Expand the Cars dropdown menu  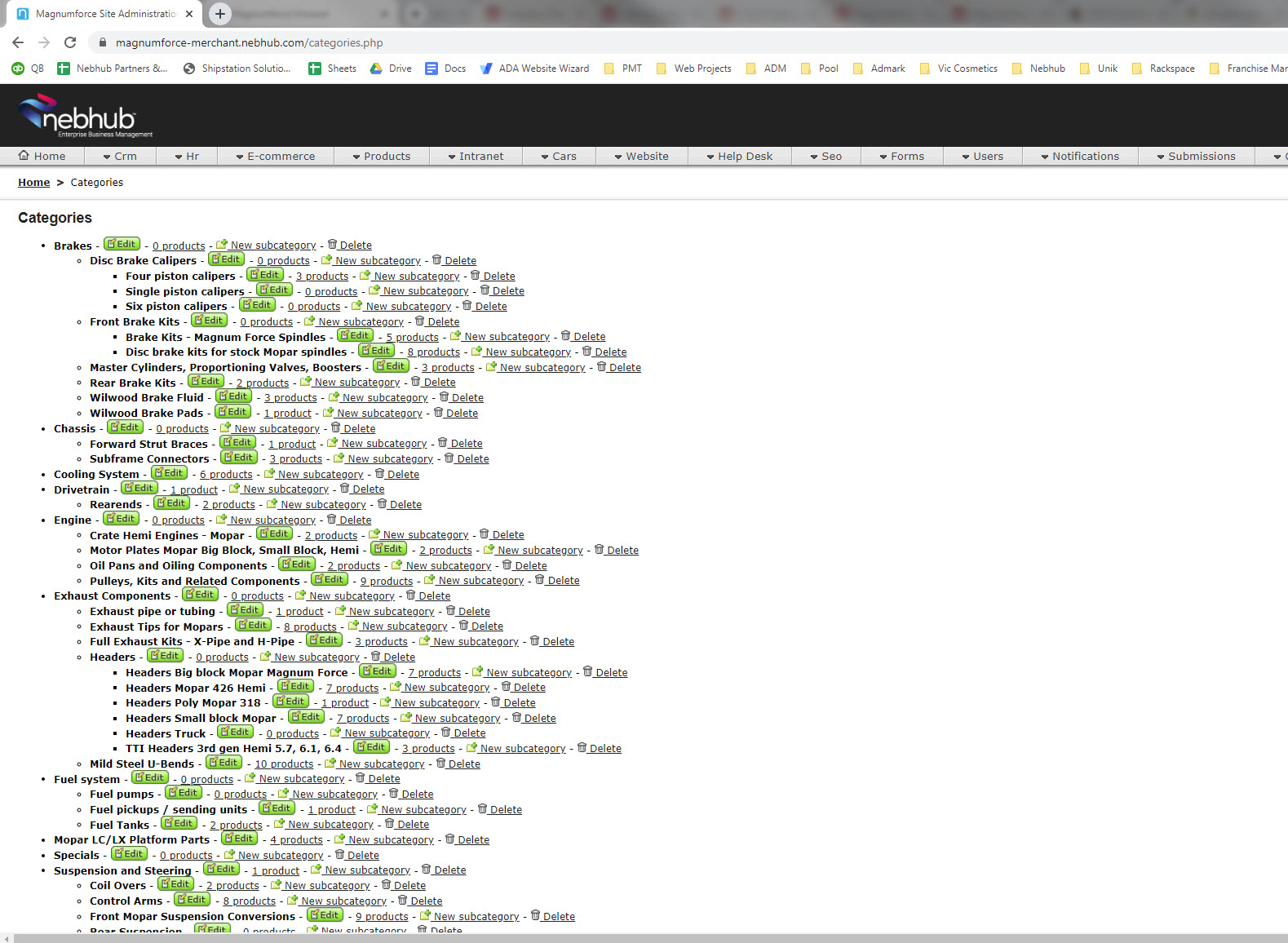click(559, 156)
